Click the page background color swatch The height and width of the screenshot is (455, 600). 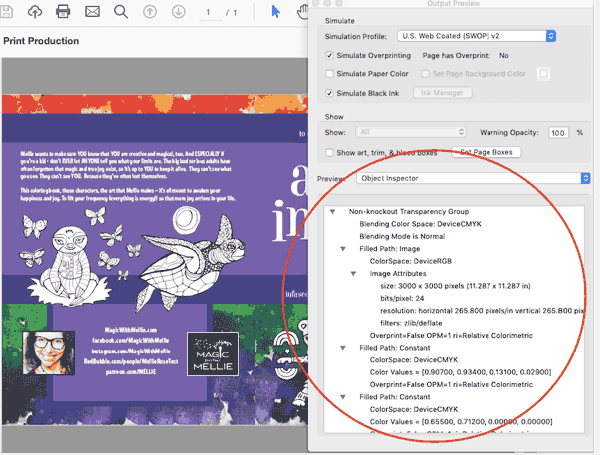tap(543, 73)
